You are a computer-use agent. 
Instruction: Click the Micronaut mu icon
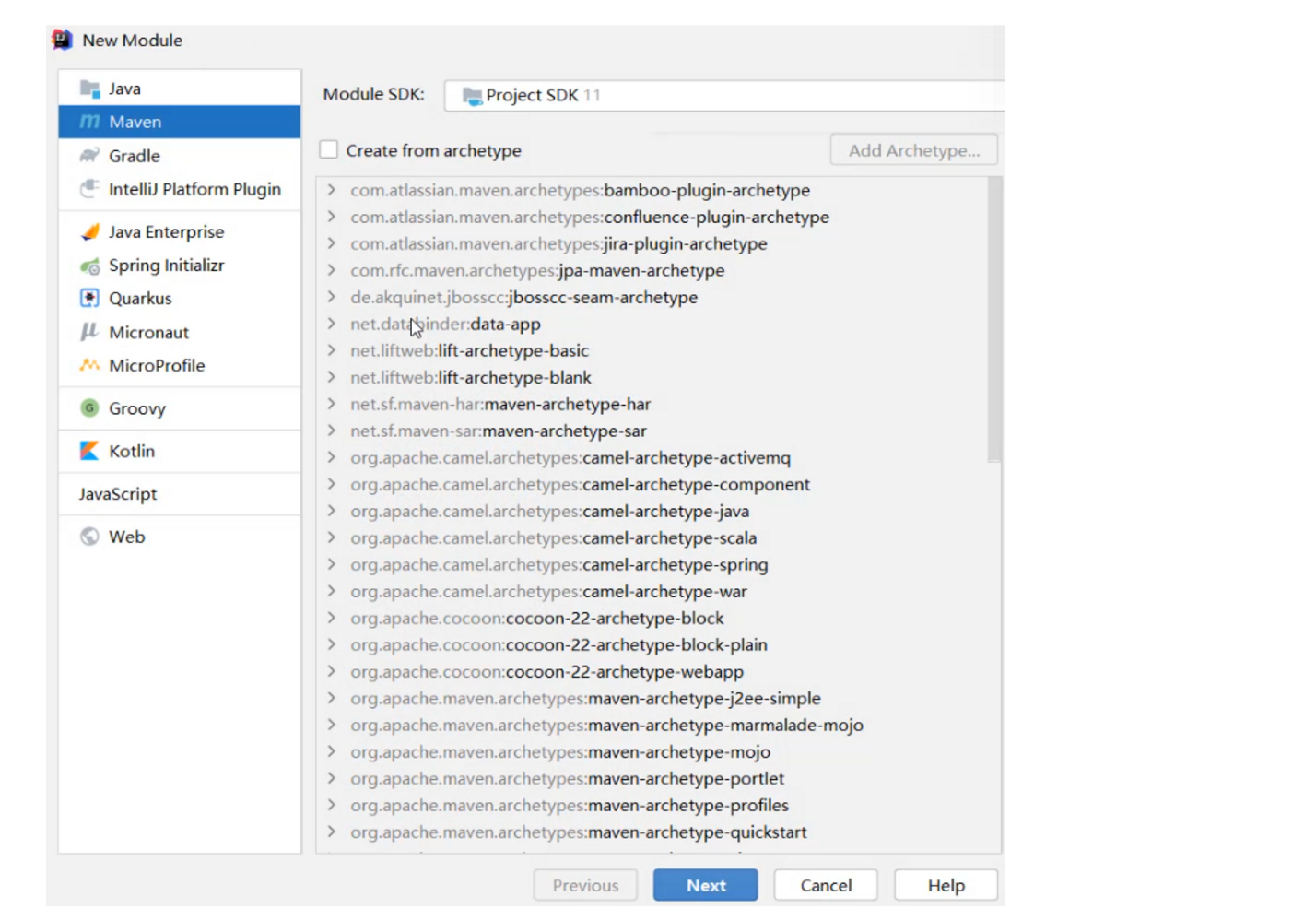coord(89,332)
